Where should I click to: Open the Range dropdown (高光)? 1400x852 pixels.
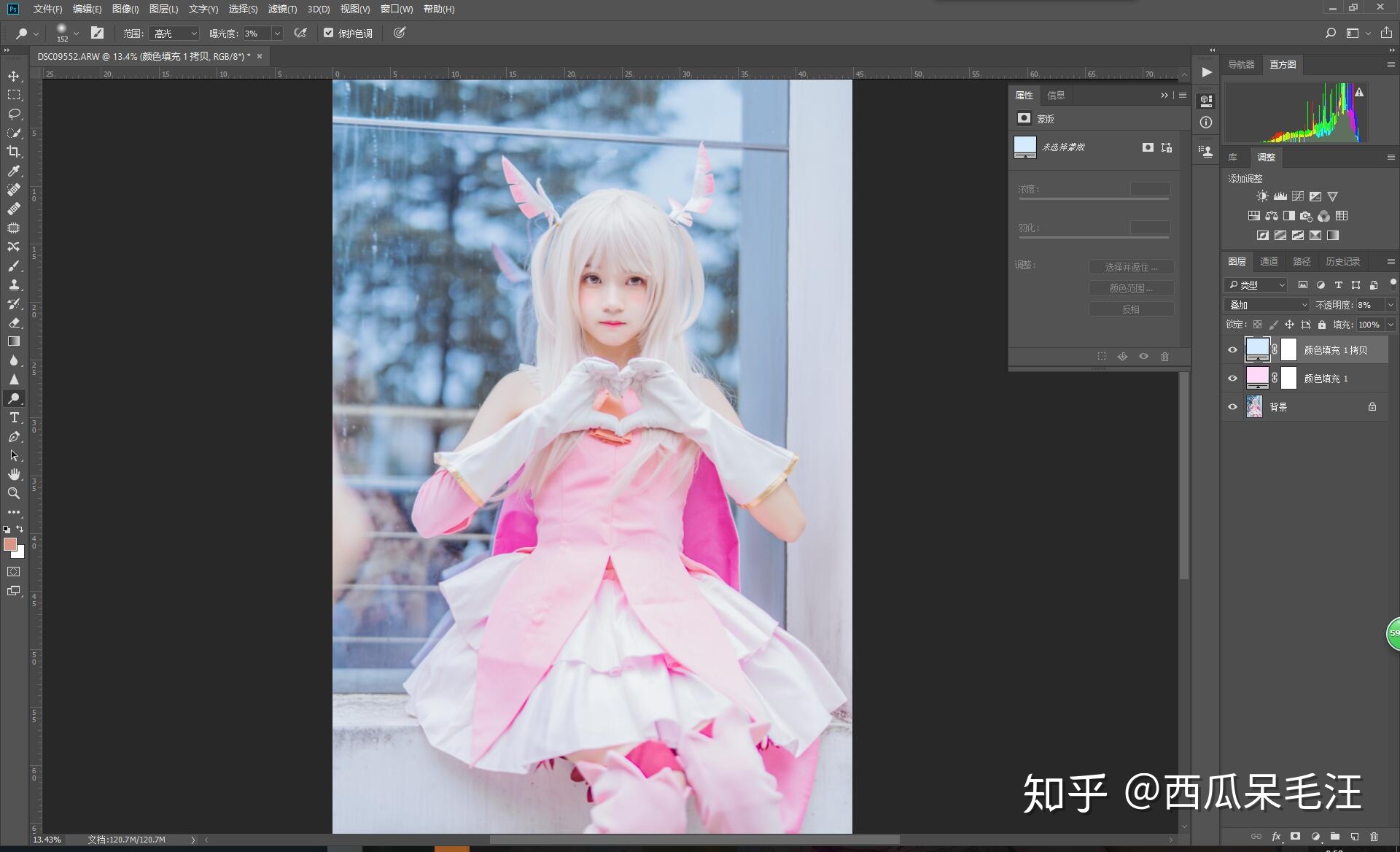[x=174, y=34]
